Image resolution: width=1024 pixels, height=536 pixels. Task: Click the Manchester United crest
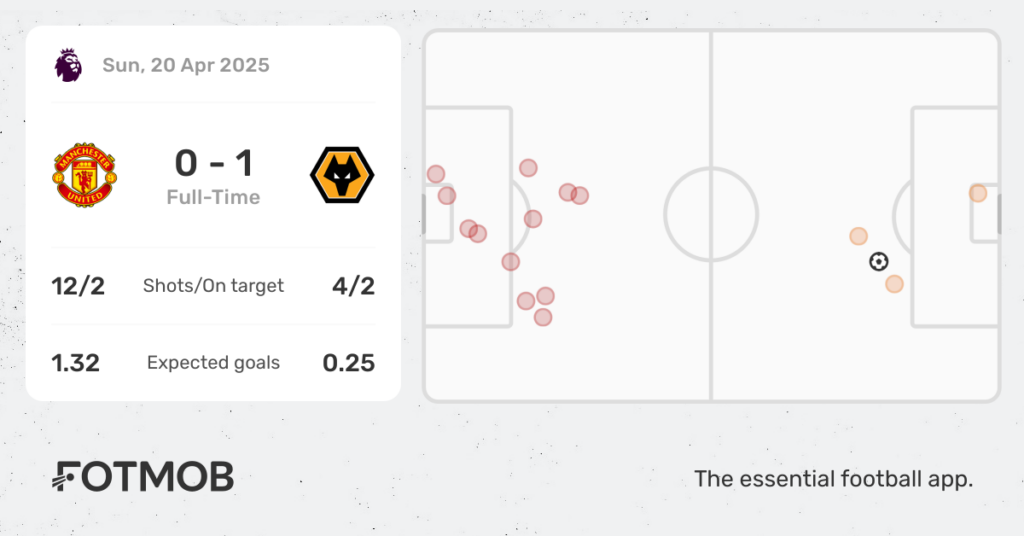coord(84,175)
